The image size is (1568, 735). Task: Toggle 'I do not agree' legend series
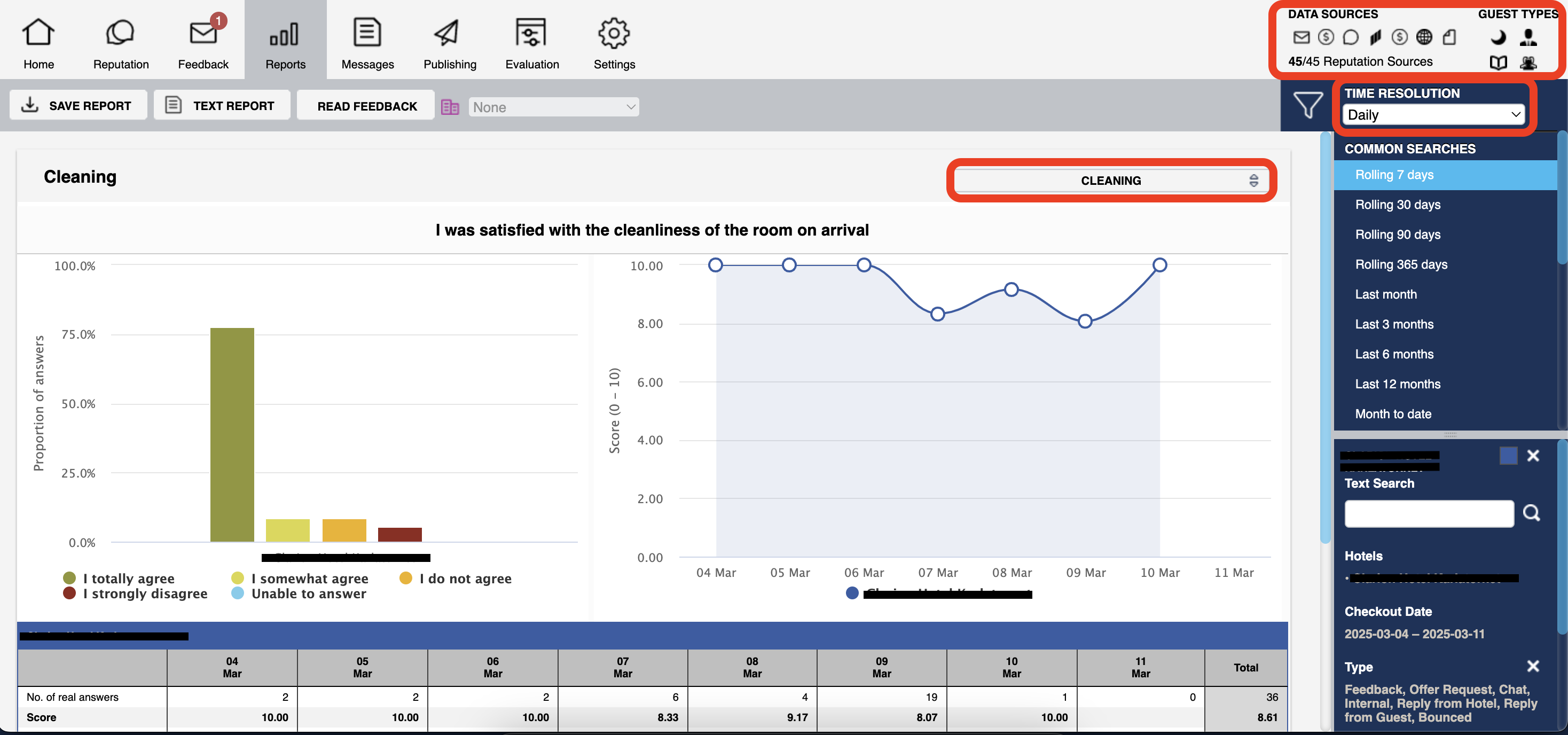[456, 578]
